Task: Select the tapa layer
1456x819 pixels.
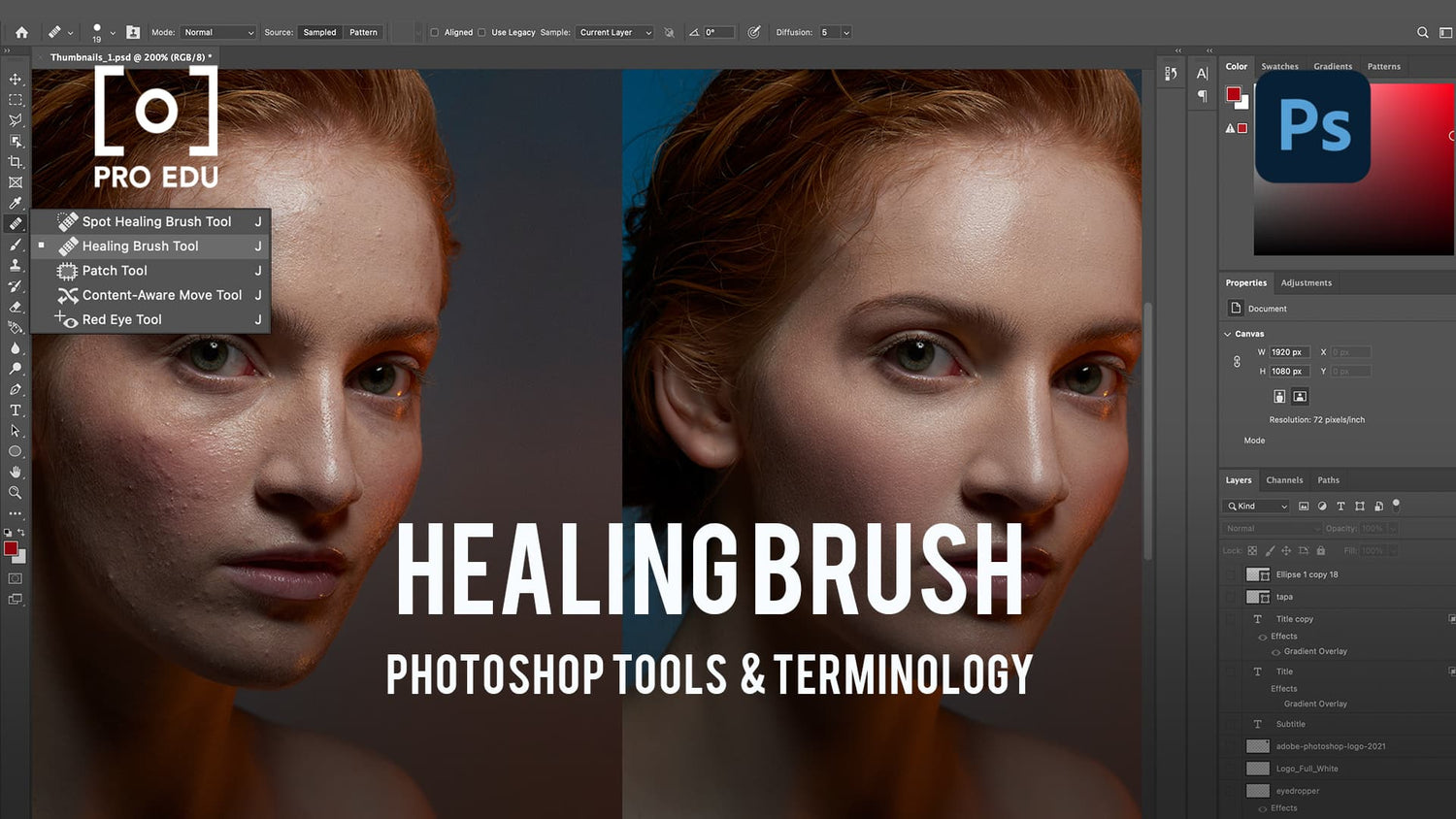Action: click(1284, 597)
